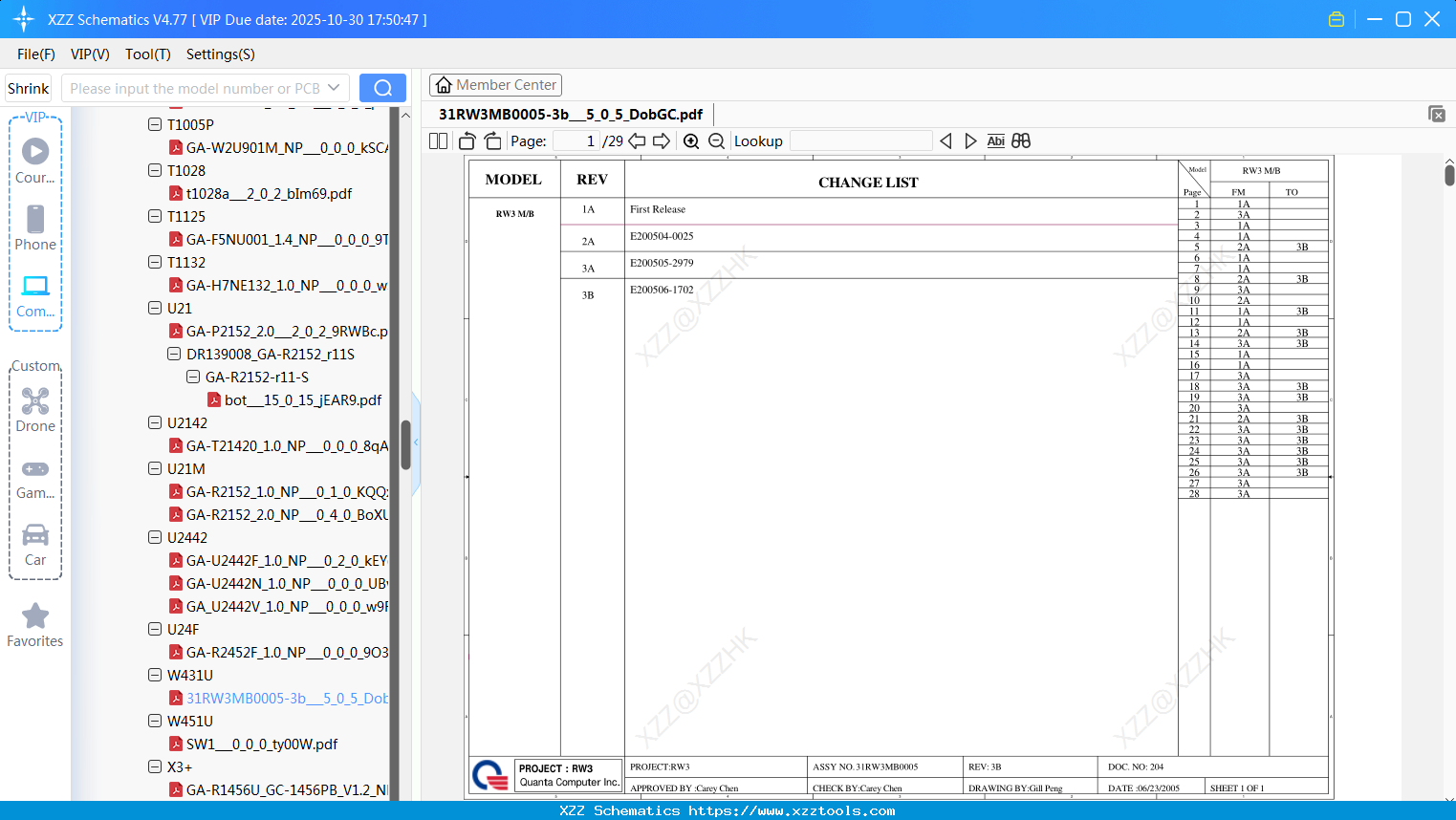Open the Courses category in the sidebar

coord(35,161)
